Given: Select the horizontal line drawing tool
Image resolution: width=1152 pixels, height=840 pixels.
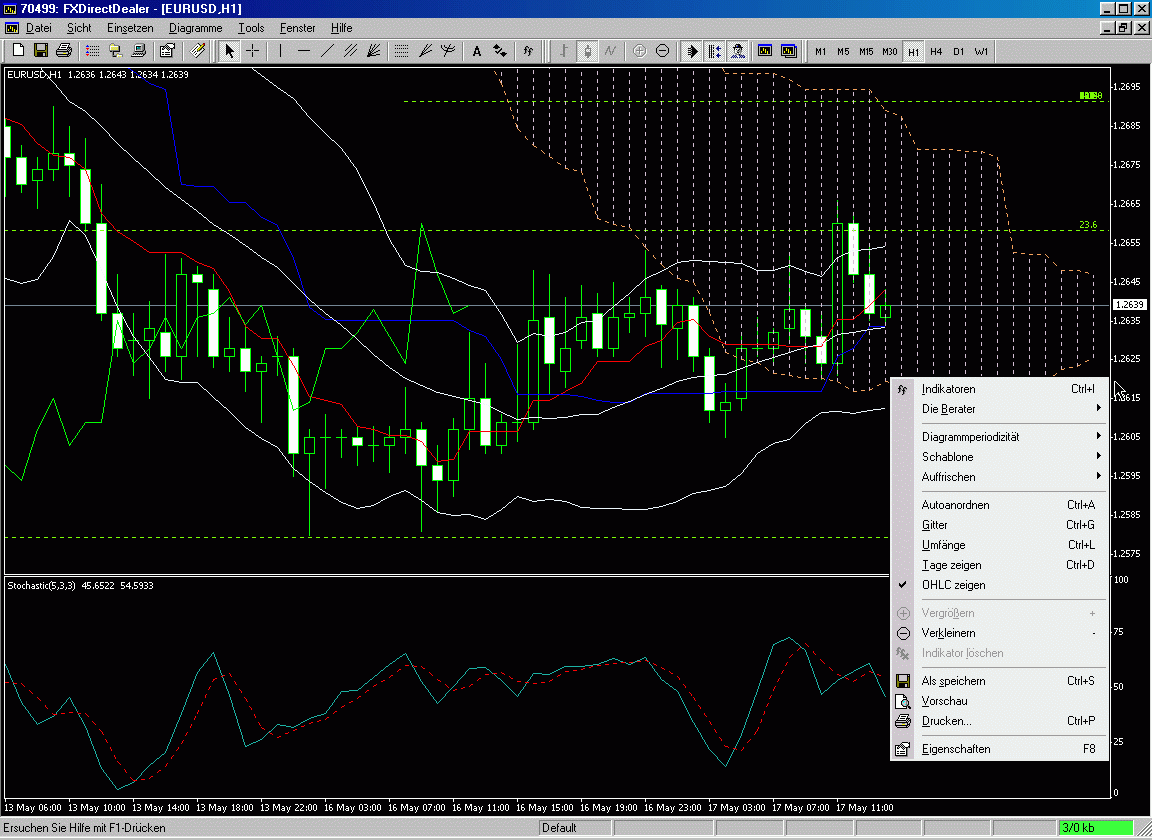Looking at the screenshot, I should click(304, 51).
